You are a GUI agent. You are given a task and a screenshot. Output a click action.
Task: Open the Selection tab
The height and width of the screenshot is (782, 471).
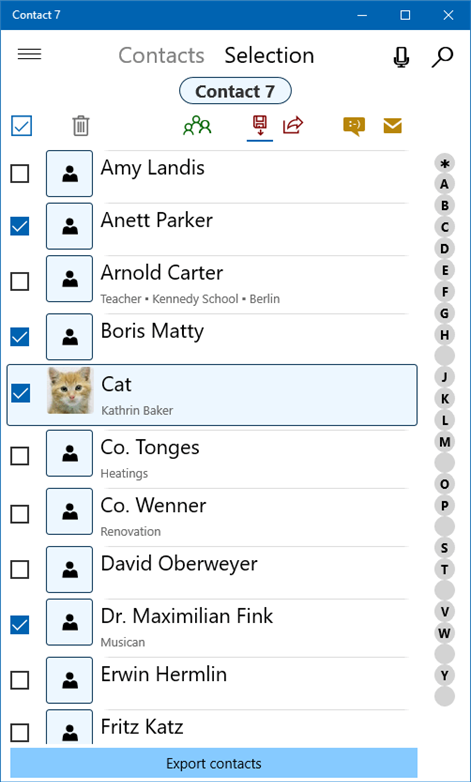pos(269,55)
